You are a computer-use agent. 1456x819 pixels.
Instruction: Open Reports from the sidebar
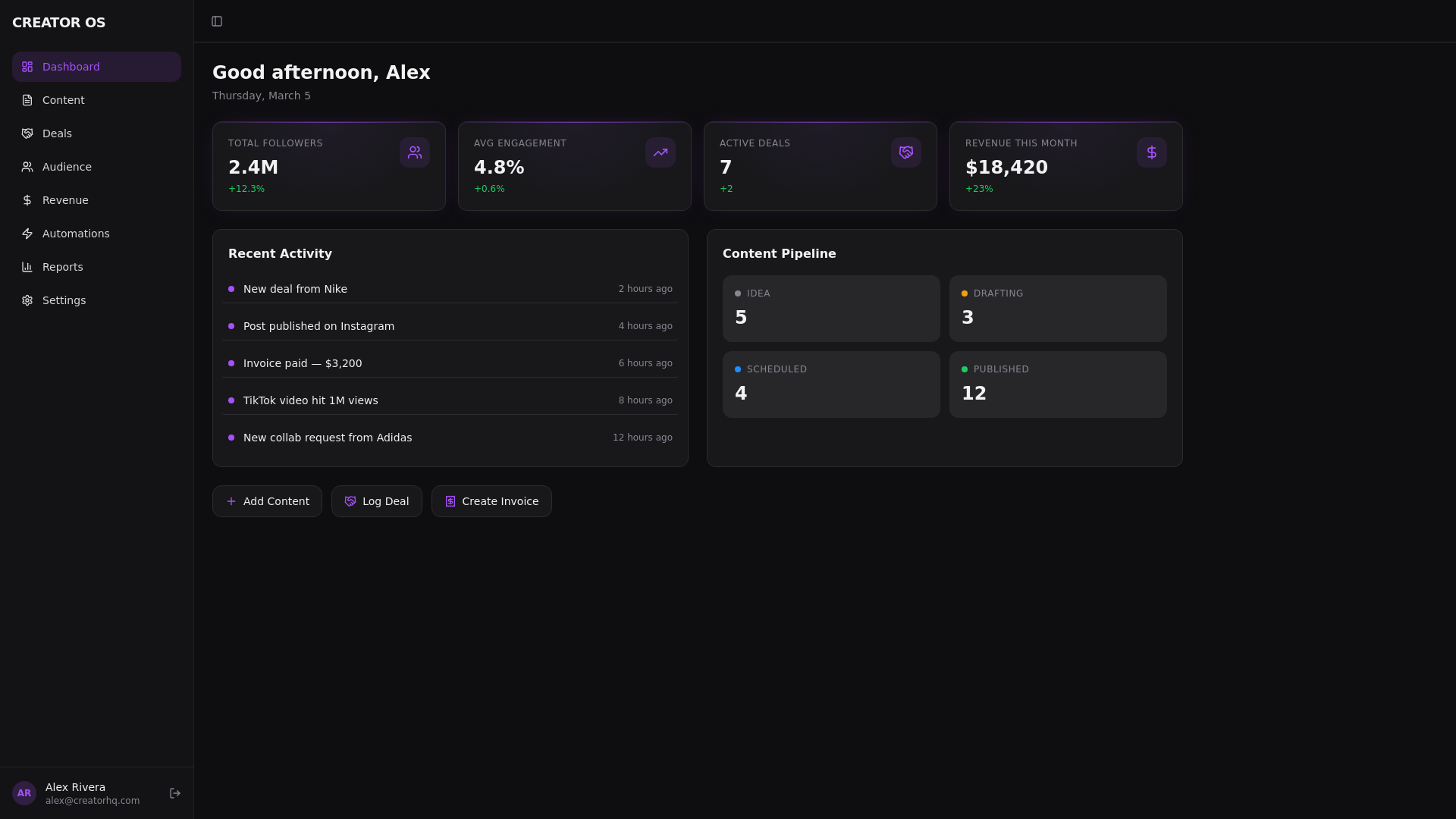click(96, 267)
